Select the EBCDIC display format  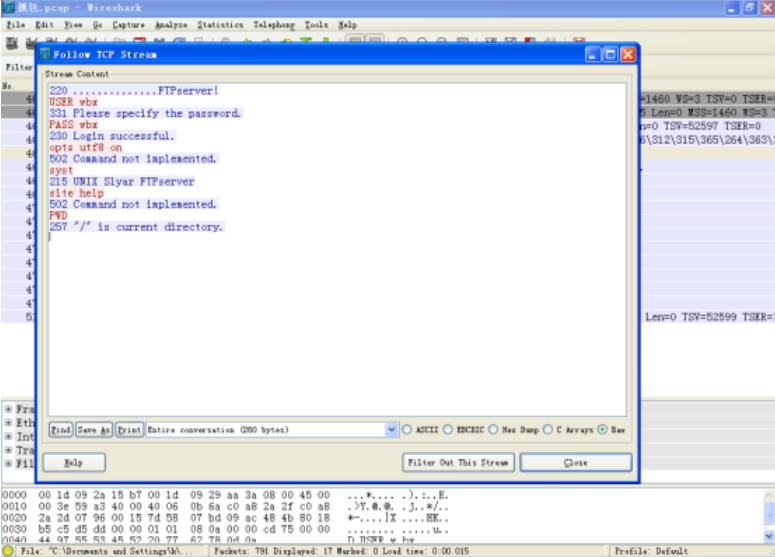(448, 429)
